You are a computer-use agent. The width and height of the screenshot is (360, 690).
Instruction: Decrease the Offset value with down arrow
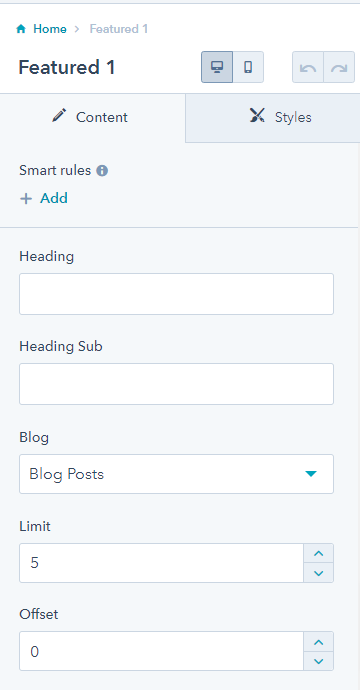319,661
